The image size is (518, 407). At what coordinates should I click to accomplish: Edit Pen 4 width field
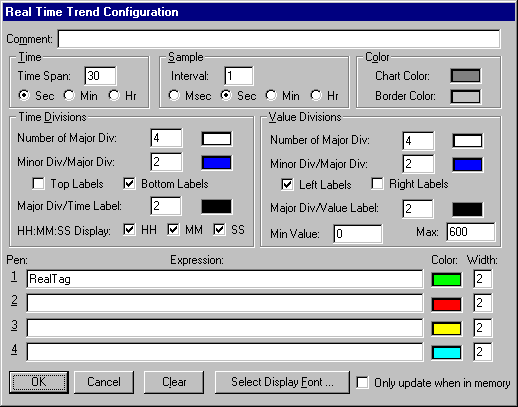[483, 352]
